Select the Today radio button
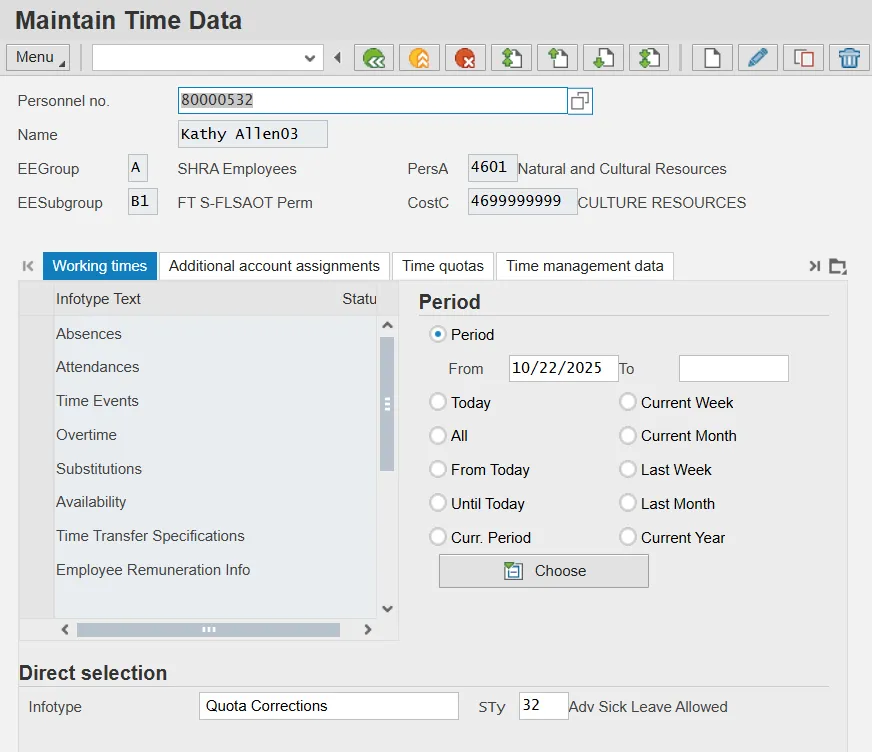 click(437, 402)
